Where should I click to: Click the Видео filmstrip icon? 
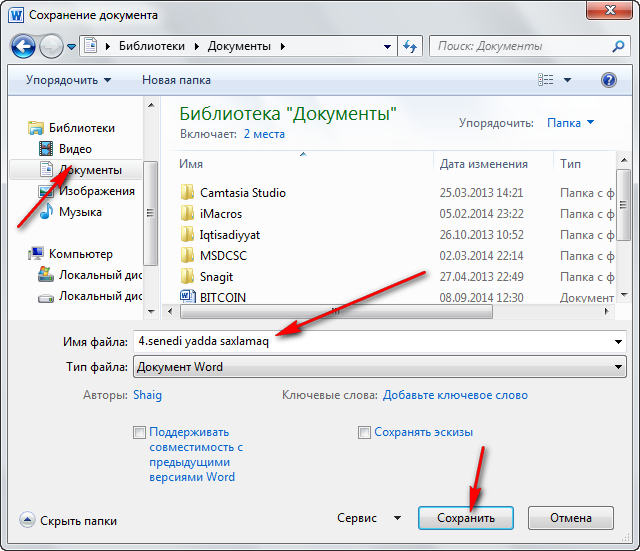pos(46,149)
